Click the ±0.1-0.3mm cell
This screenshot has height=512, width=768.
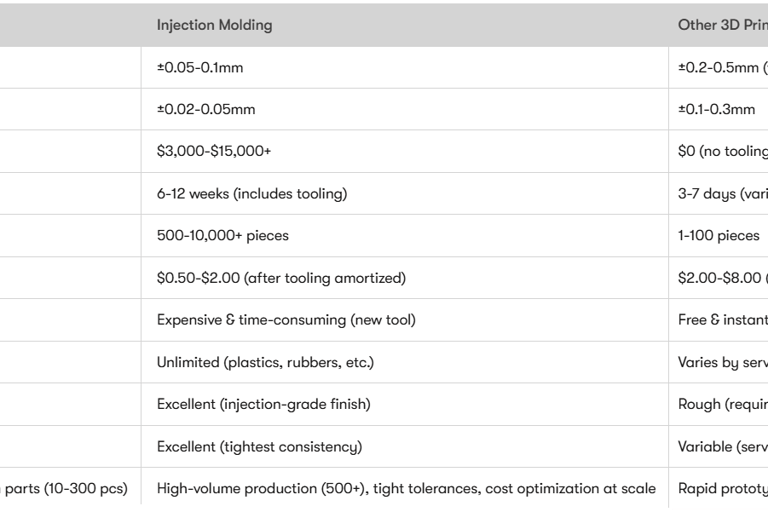click(716, 110)
